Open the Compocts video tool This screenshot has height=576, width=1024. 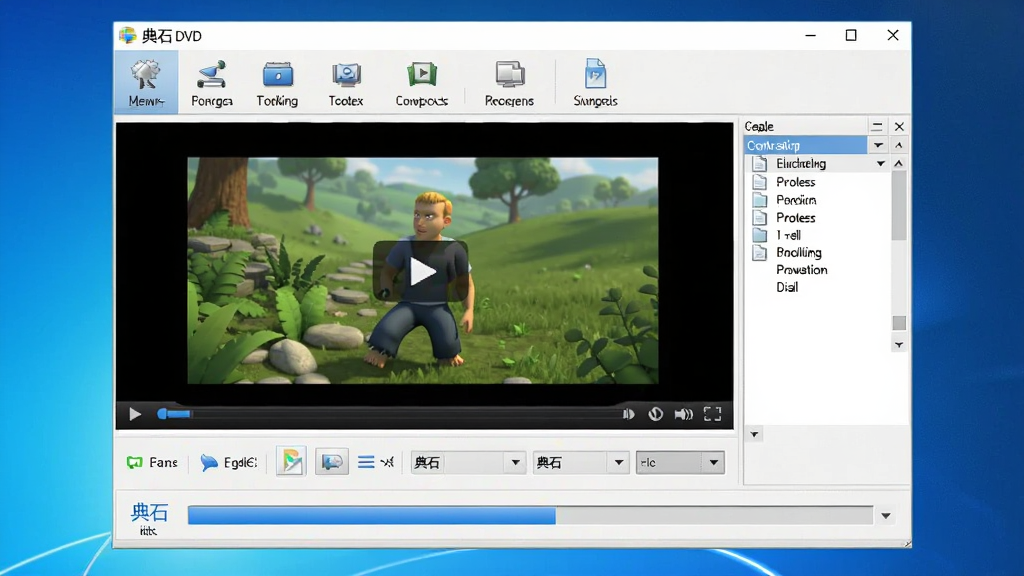[421, 83]
